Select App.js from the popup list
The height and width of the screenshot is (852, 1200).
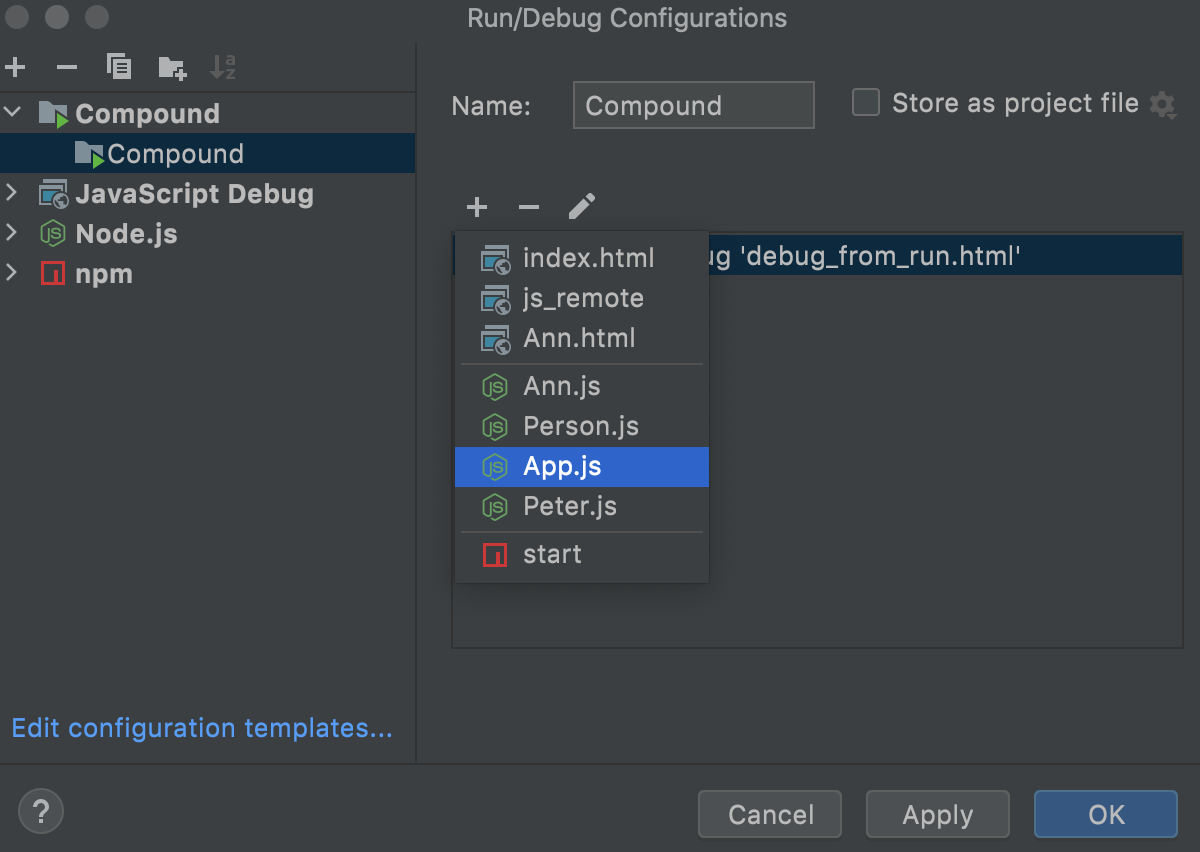point(582,467)
